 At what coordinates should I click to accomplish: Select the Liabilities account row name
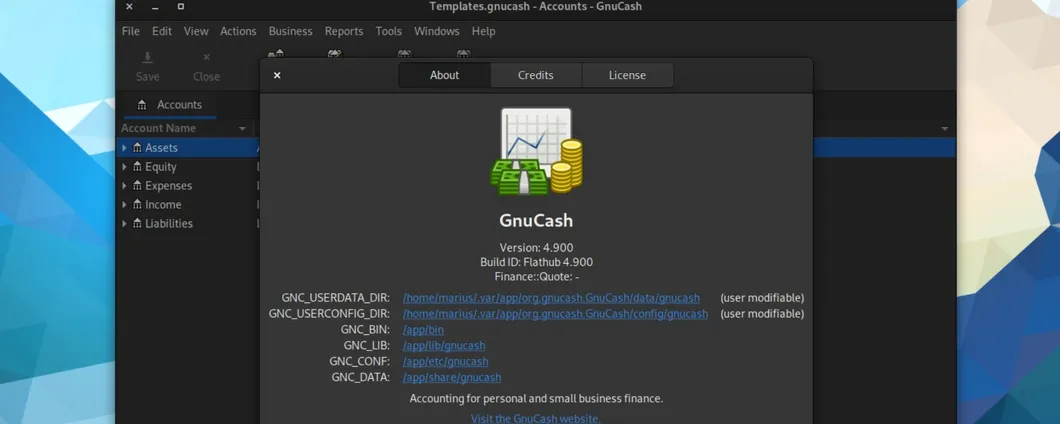(169, 223)
